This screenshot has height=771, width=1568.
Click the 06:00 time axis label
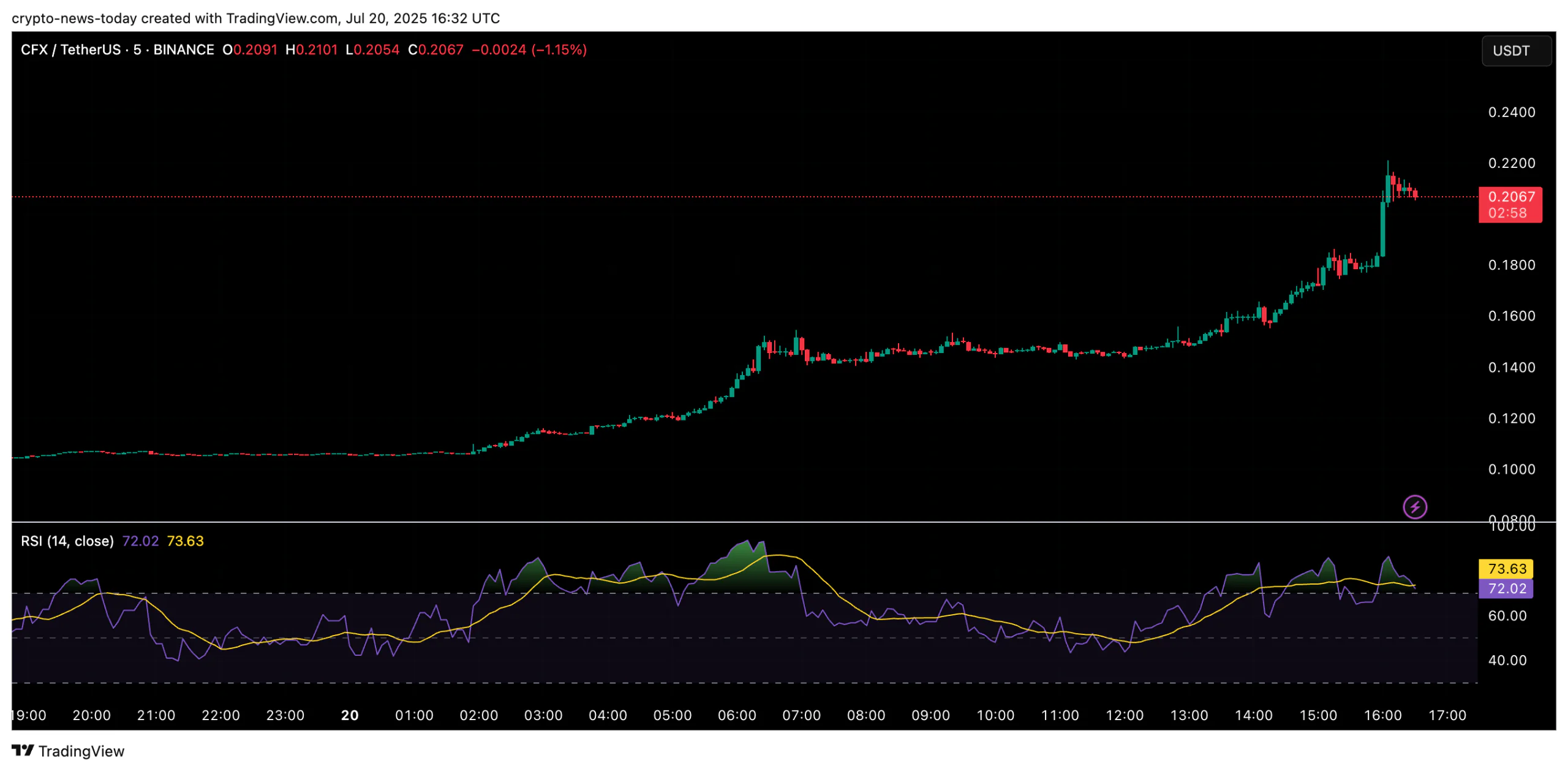(x=737, y=715)
